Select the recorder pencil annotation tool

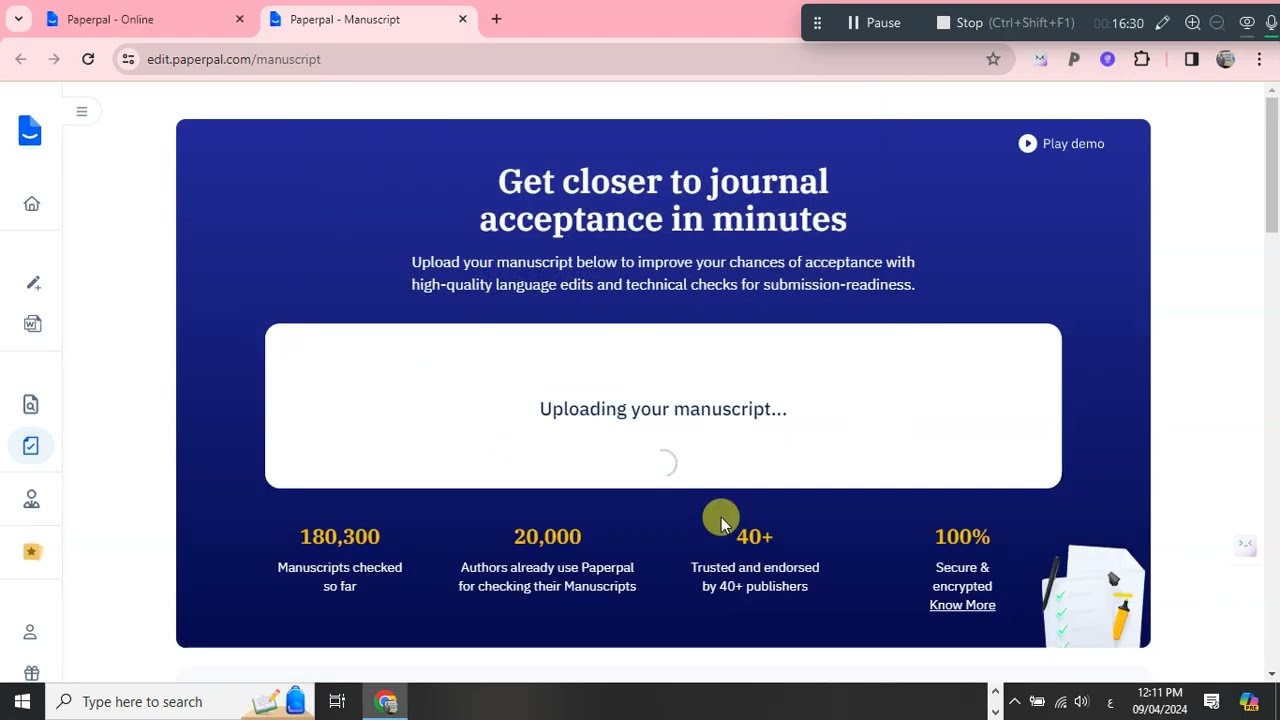1162,22
